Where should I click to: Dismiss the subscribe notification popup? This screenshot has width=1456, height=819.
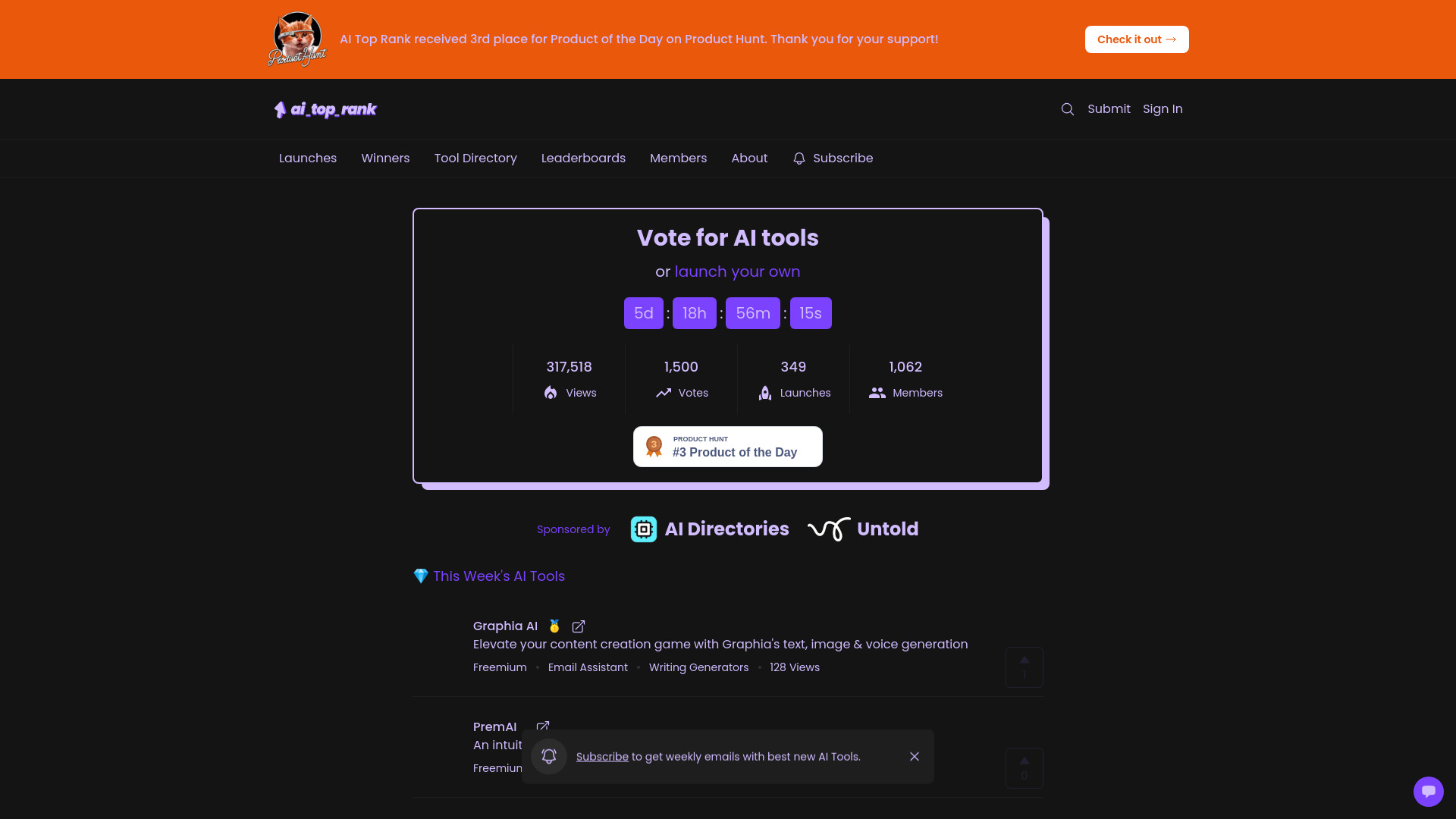point(915,757)
